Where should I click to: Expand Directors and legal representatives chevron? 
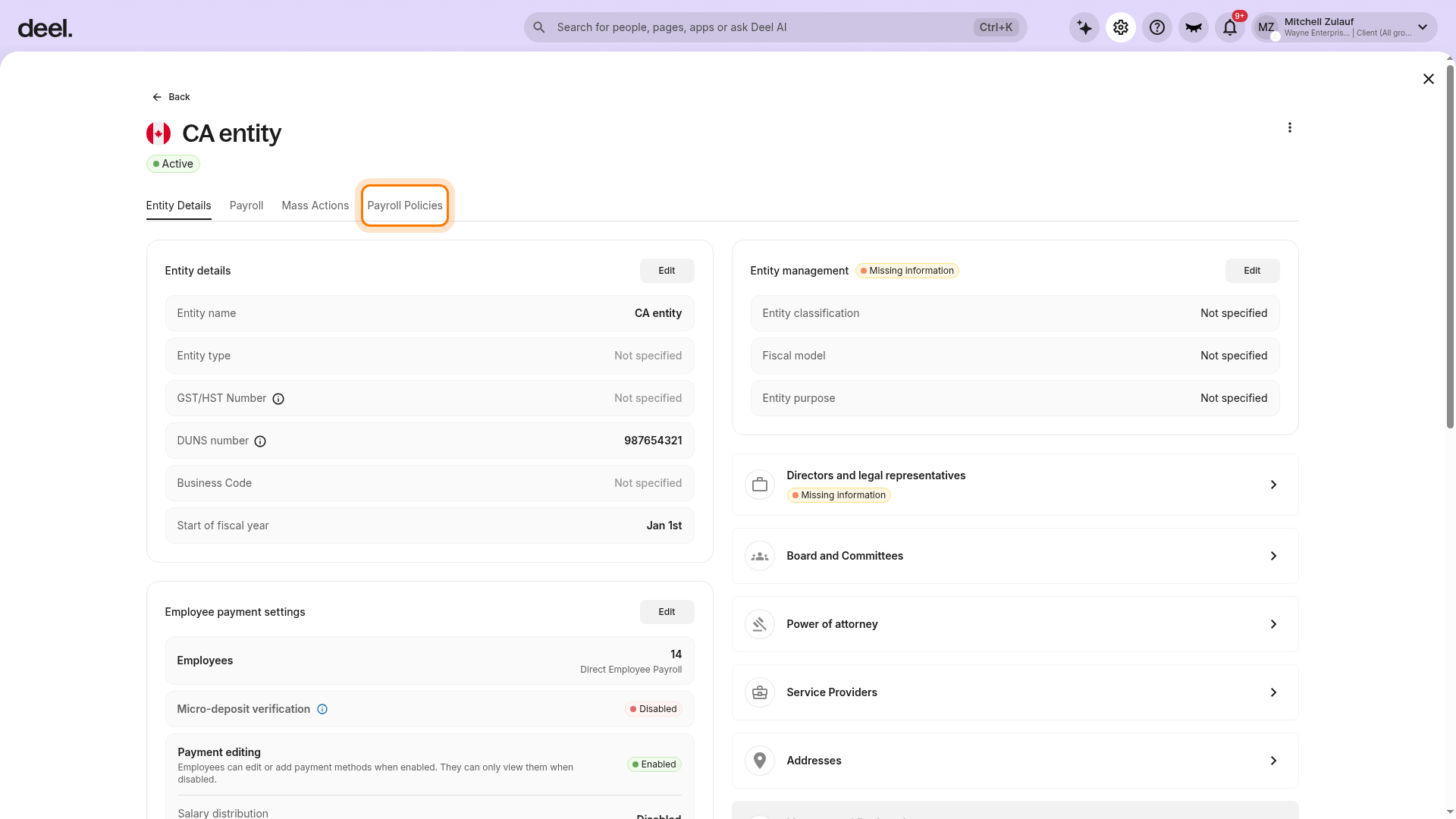coord(1274,485)
